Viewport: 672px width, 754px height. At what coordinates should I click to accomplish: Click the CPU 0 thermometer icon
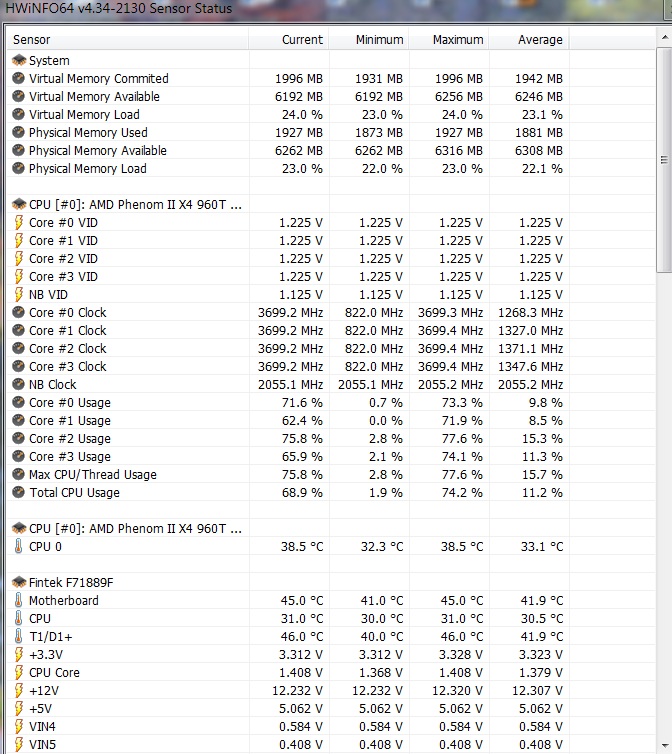[18, 546]
